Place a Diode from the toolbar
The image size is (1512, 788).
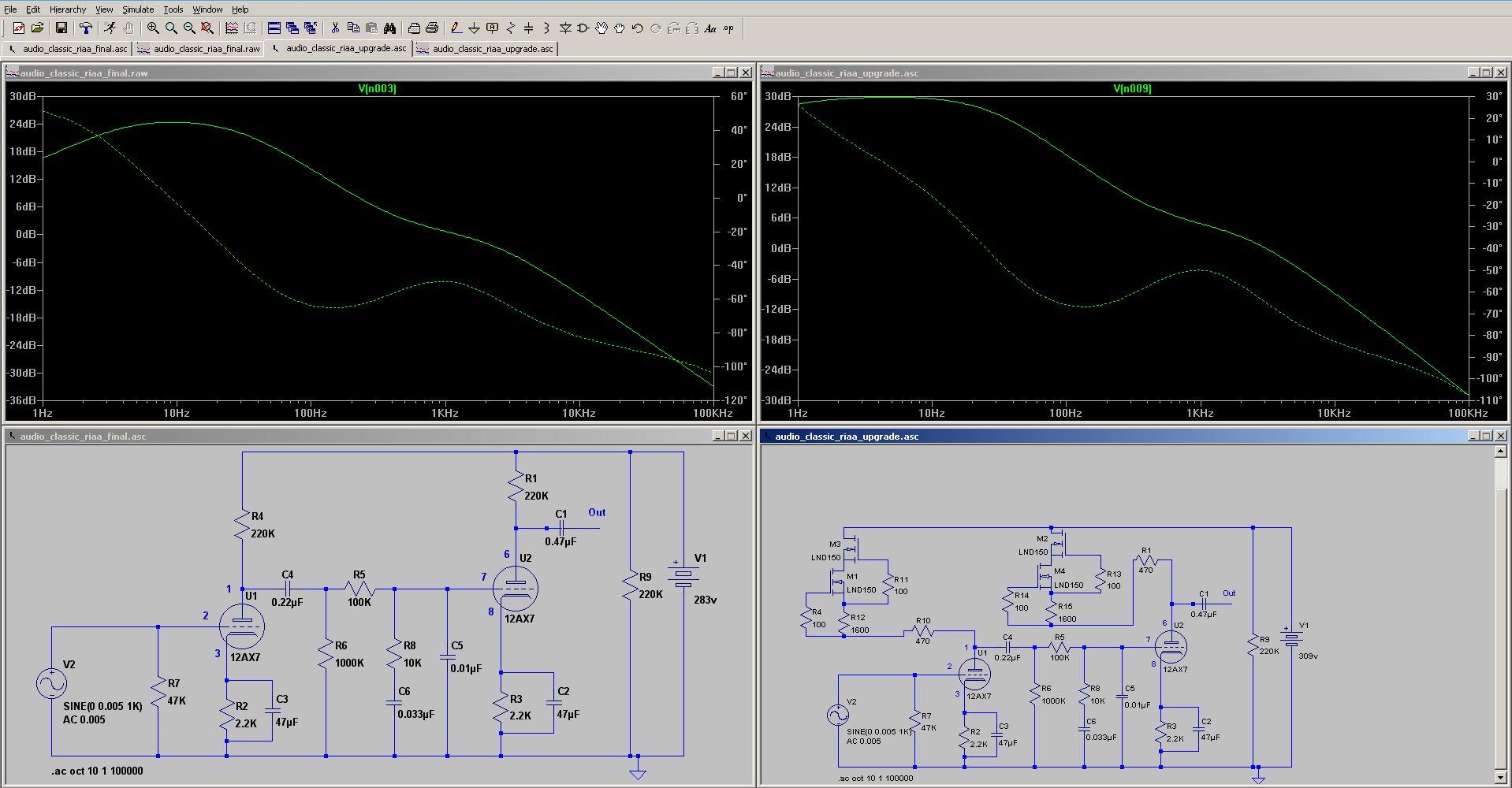565,28
